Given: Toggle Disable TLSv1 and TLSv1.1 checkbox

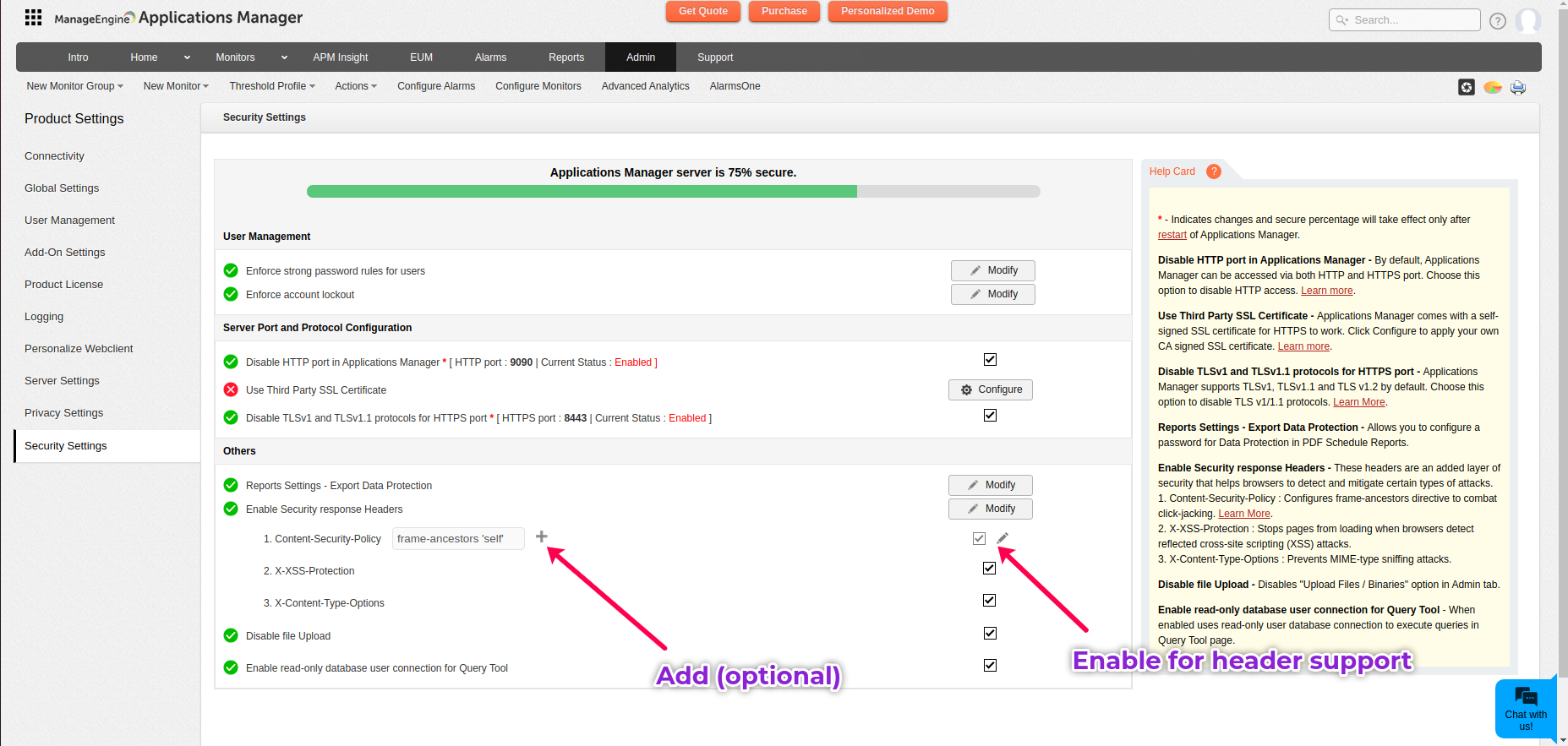Looking at the screenshot, I should [x=990, y=416].
